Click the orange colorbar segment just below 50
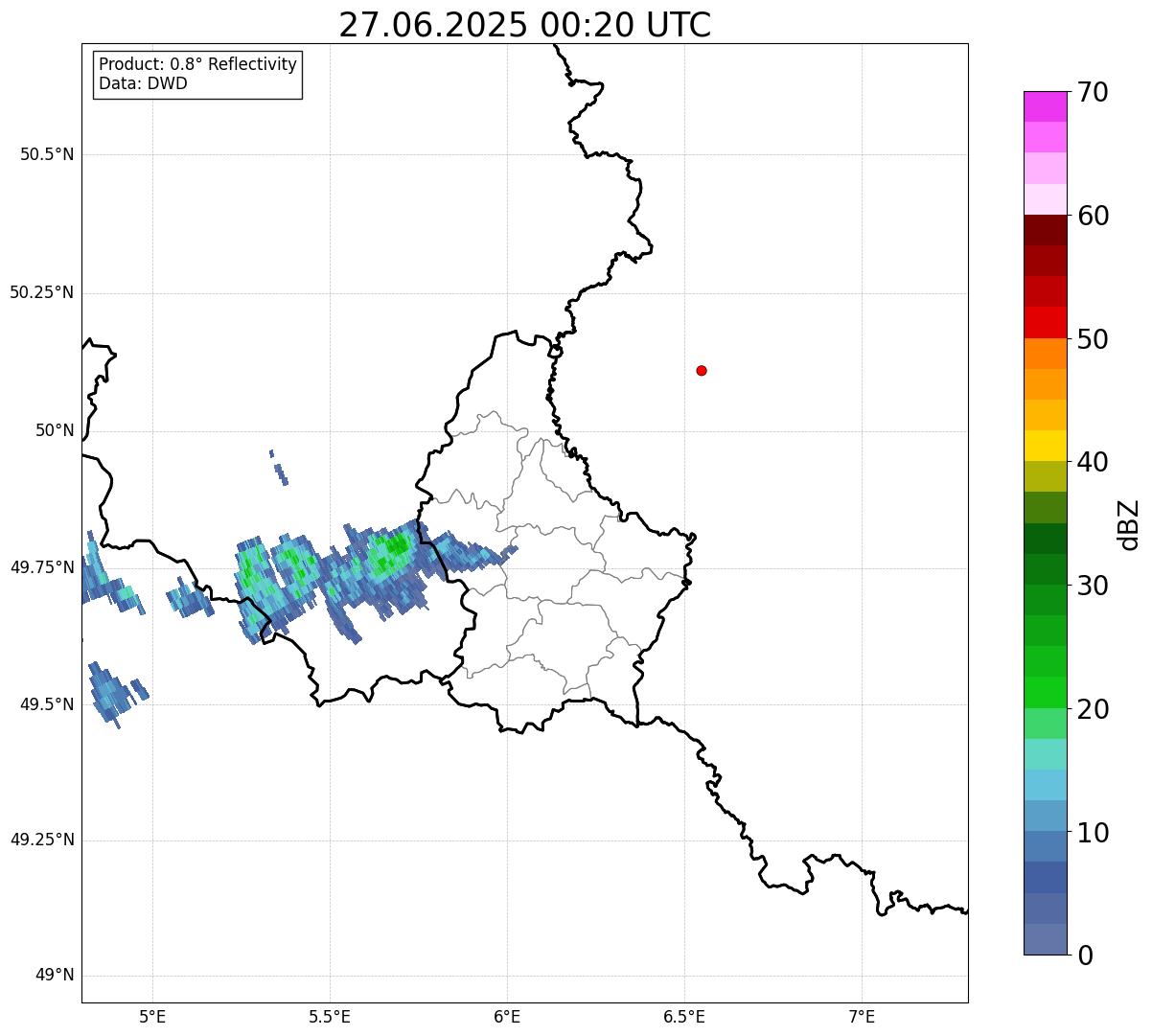1152x1036 pixels. coord(1045,354)
